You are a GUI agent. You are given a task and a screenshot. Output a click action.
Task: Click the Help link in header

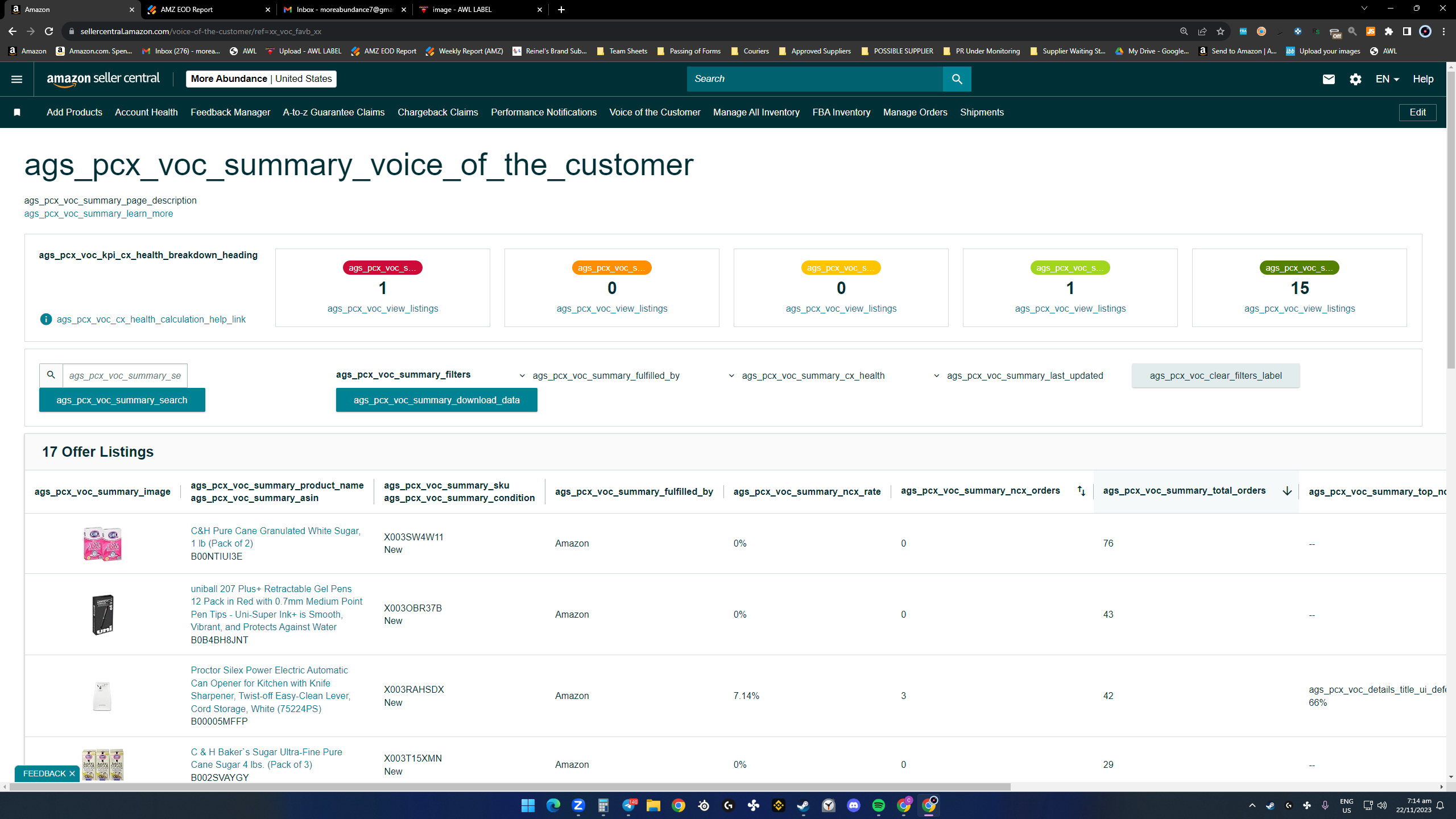(1423, 79)
